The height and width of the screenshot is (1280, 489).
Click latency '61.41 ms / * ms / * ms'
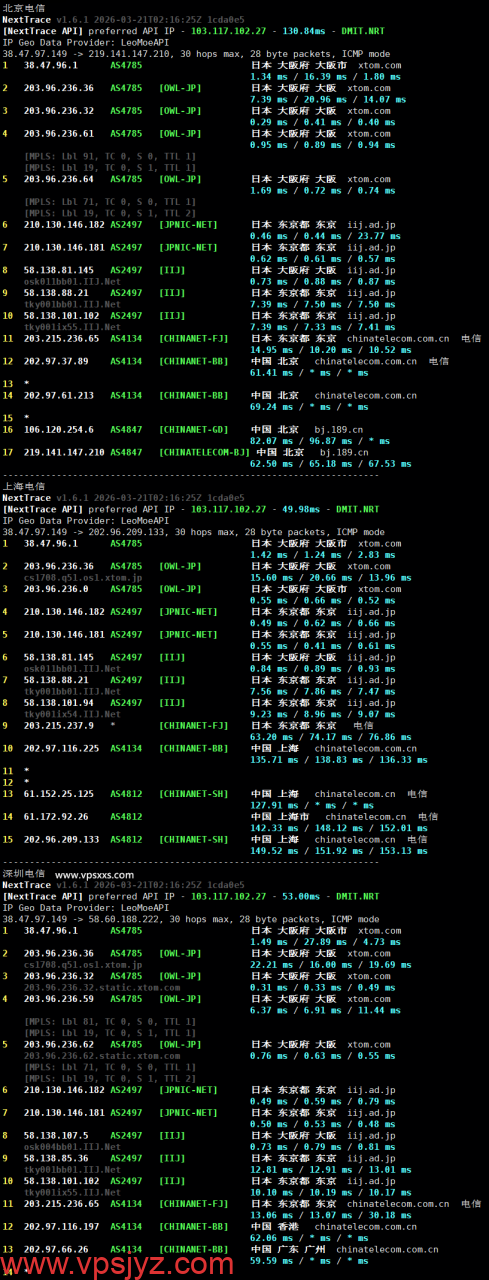click(309, 372)
